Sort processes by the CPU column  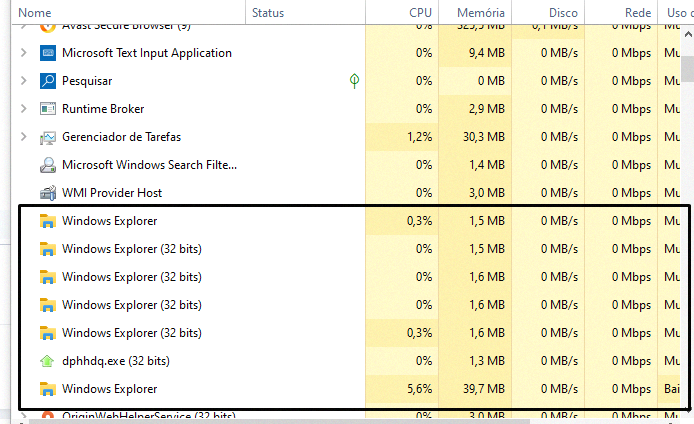402,12
